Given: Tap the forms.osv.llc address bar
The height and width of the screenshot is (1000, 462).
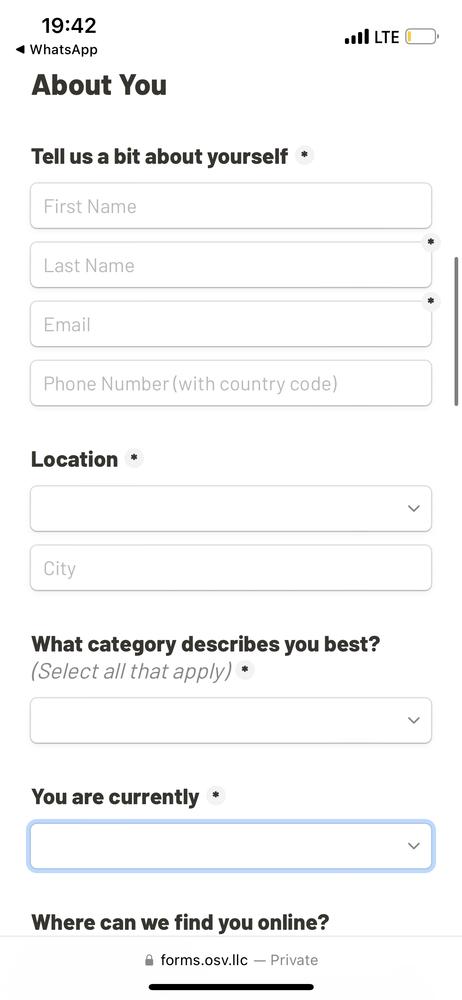Looking at the screenshot, I should [231, 960].
